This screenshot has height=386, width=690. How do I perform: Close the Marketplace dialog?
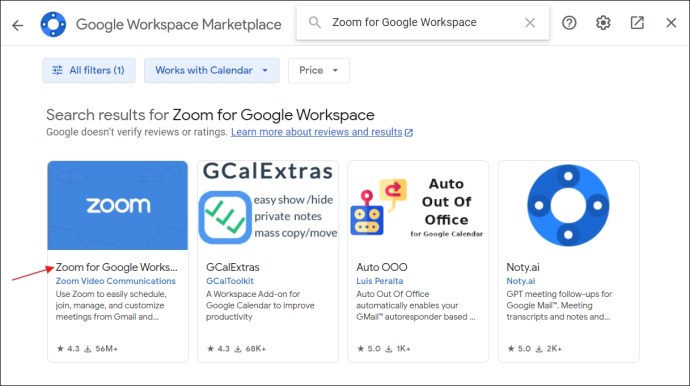click(671, 22)
